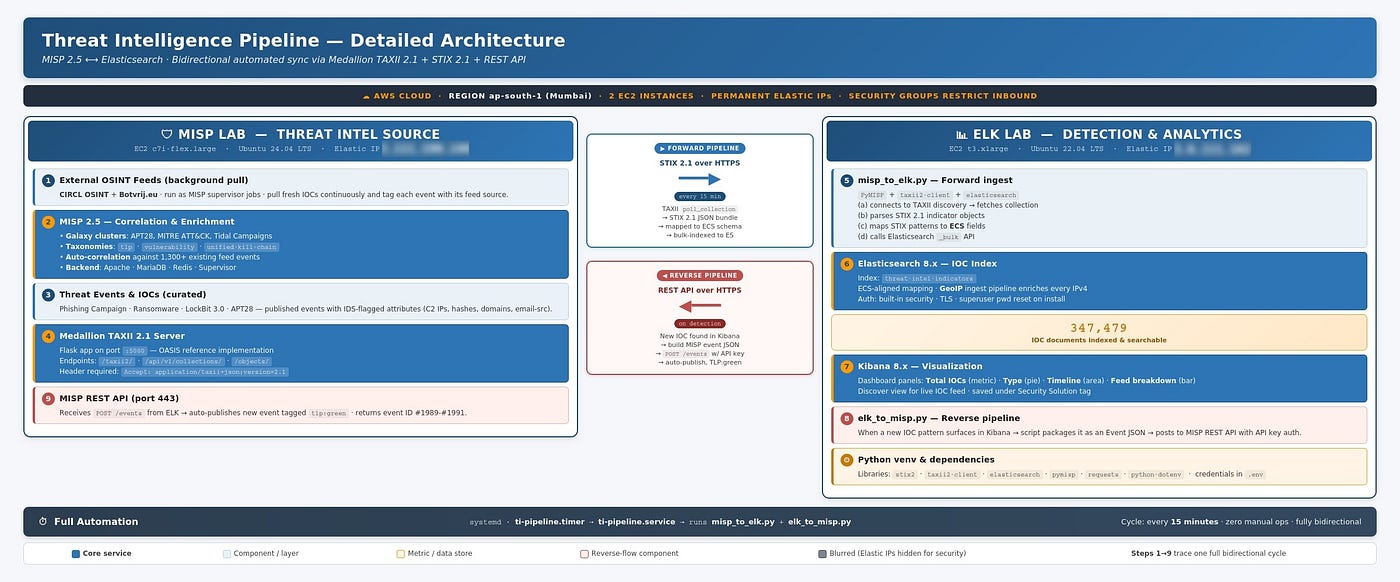Click the PyMISP library chip under Forward ingest

[873, 195]
